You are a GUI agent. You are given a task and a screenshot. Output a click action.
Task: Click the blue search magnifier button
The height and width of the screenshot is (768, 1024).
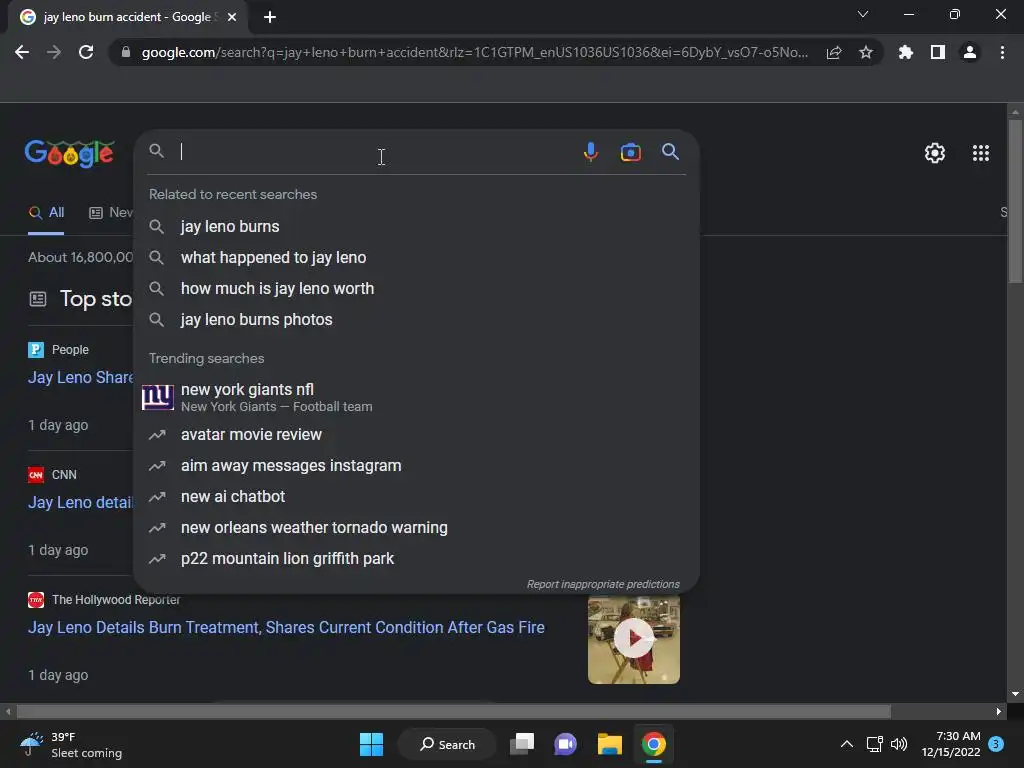pyautogui.click(x=670, y=152)
